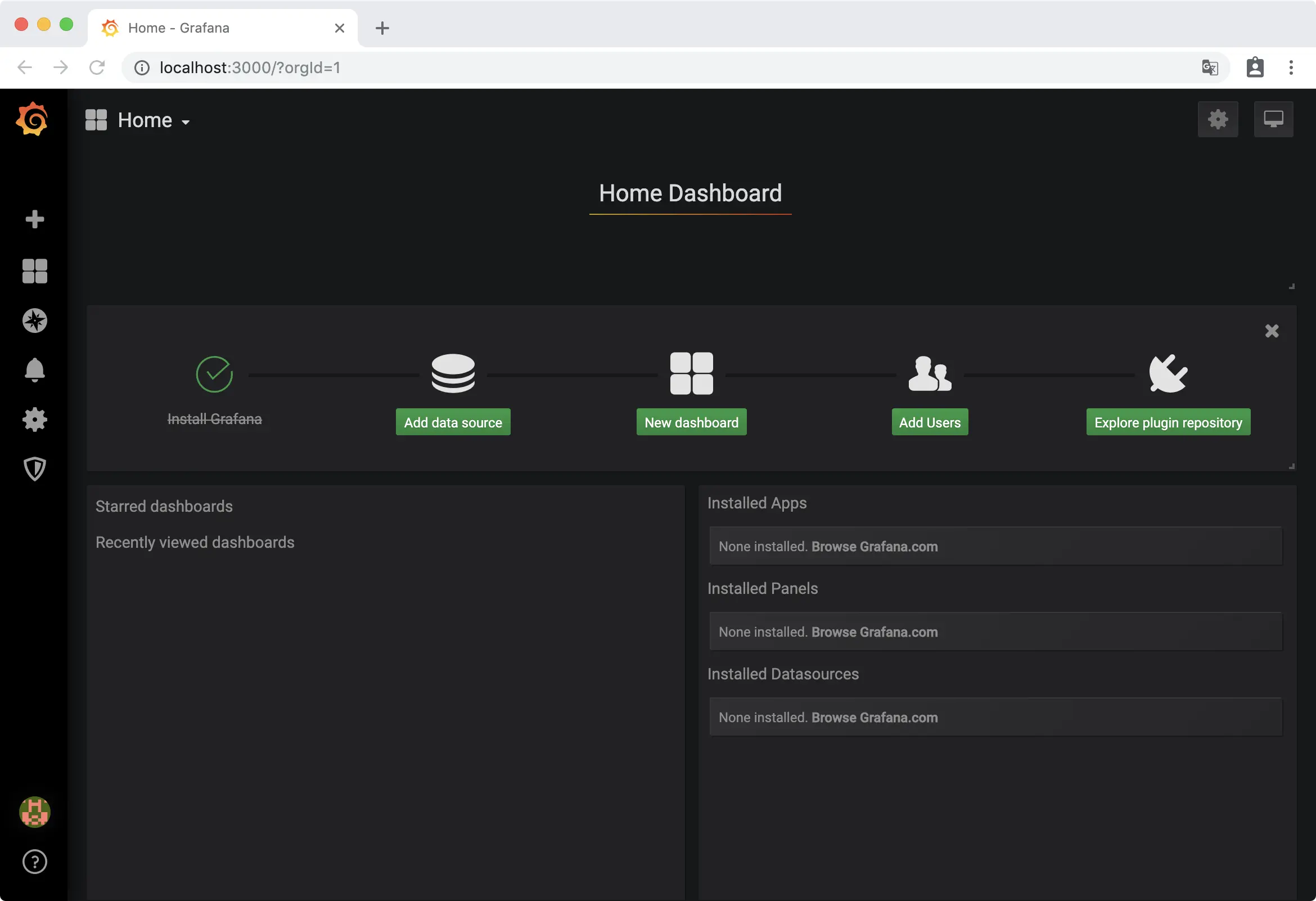Screen dimensions: 1316x901
Task: Click the Grafana logo in sidebar
Action: [33, 119]
